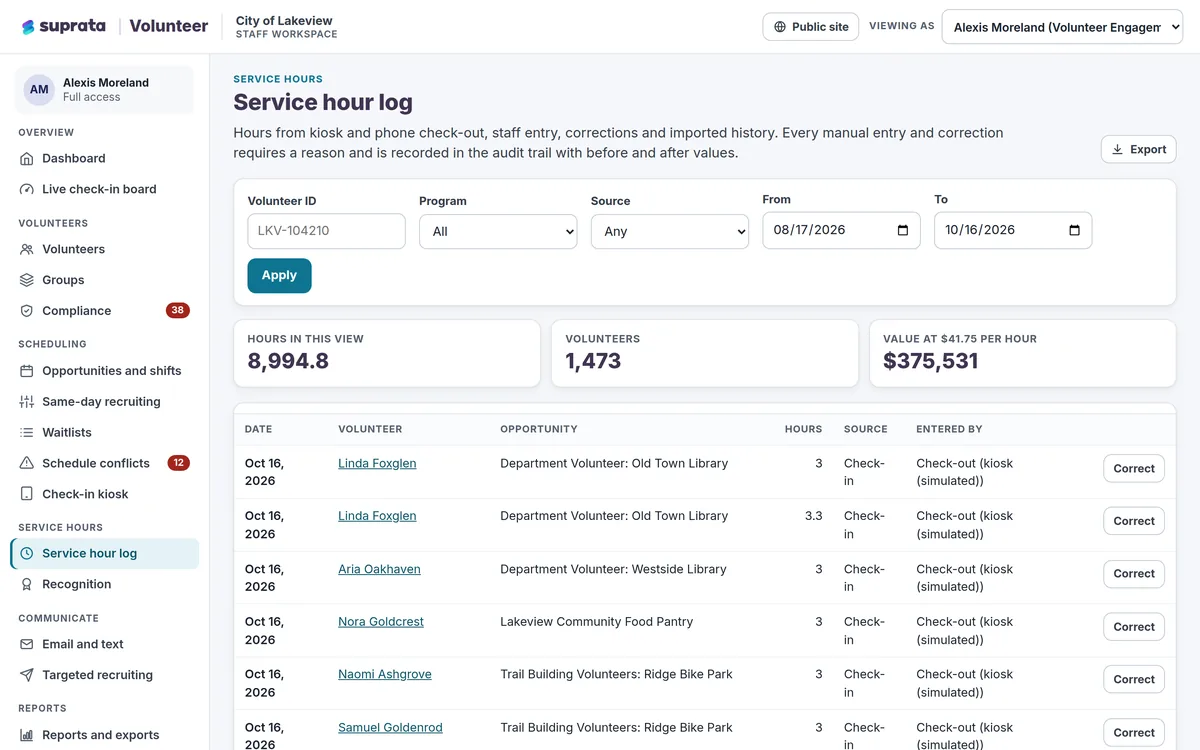Click the Email and text envelope icon
The width and height of the screenshot is (1200, 750).
coord(27,644)
